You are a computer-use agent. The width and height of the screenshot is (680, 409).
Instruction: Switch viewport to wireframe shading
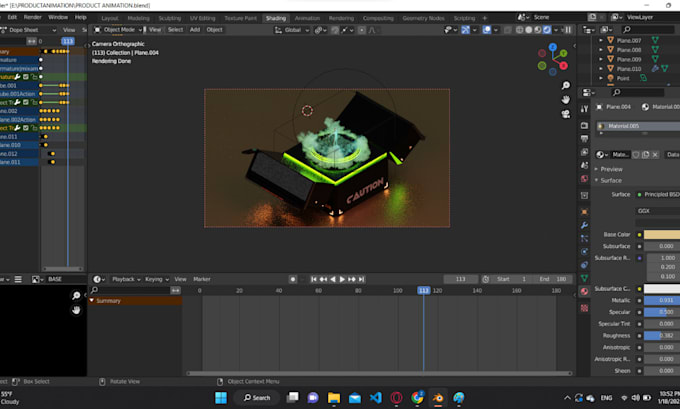519,30
